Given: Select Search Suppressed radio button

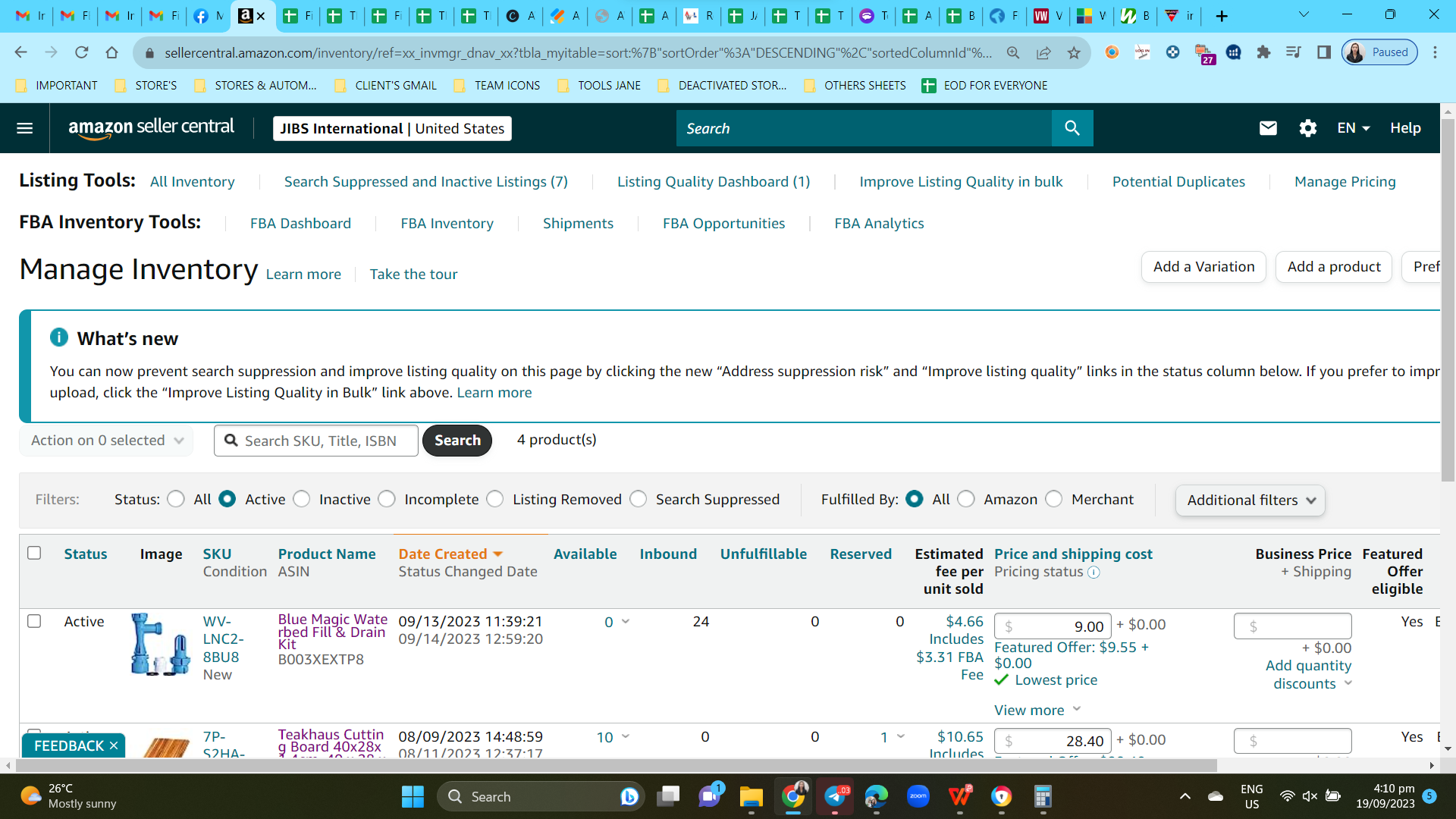Looking at the screenshot, I should click(x=639, y=499).
